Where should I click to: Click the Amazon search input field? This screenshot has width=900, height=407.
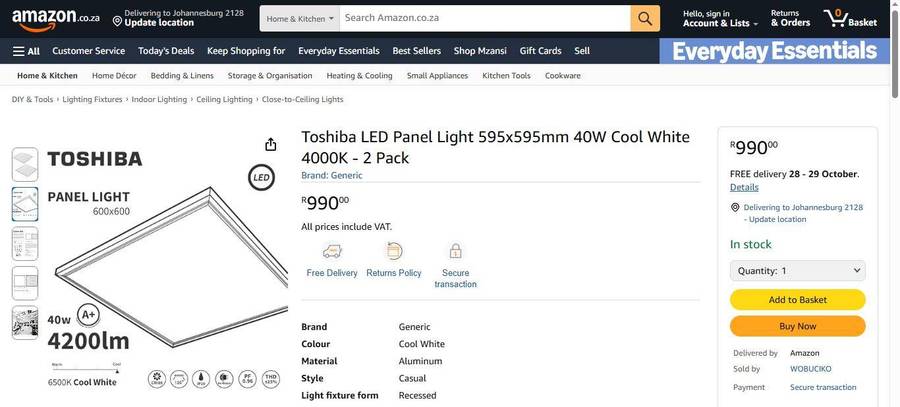[x=485, y=18]
